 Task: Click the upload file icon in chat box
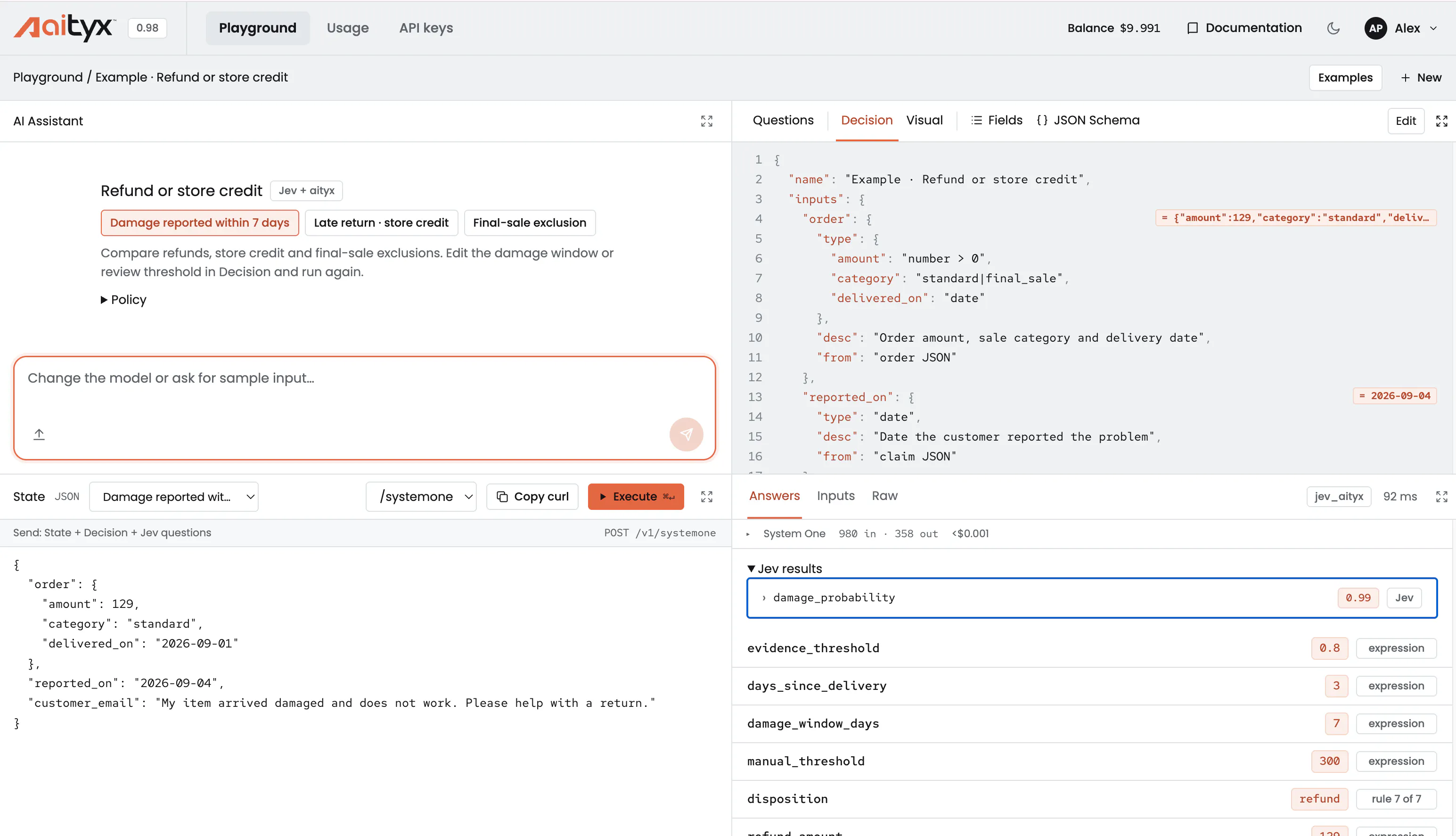click(39, 434)
